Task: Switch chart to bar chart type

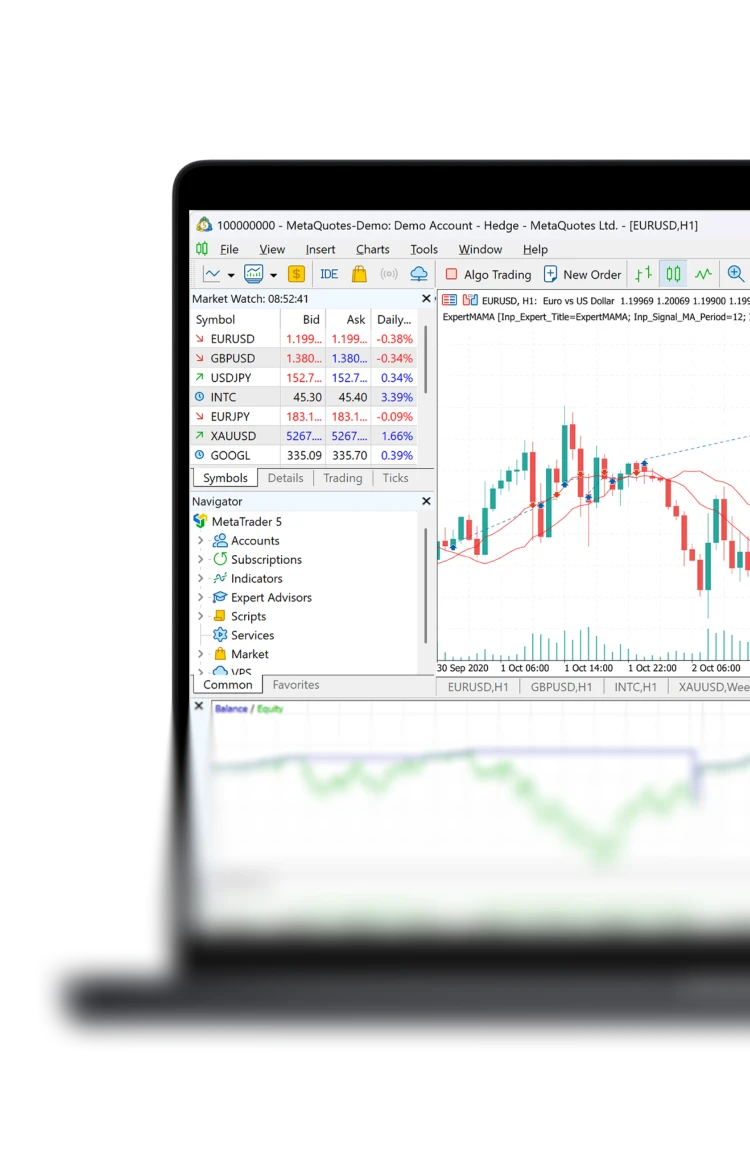Action: tap(643, 274)
